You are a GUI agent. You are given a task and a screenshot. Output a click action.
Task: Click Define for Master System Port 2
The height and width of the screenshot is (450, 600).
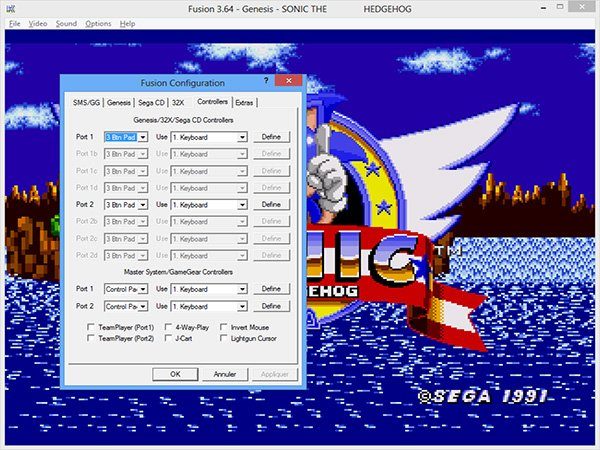pyautogui.click(x=271, y=306)
